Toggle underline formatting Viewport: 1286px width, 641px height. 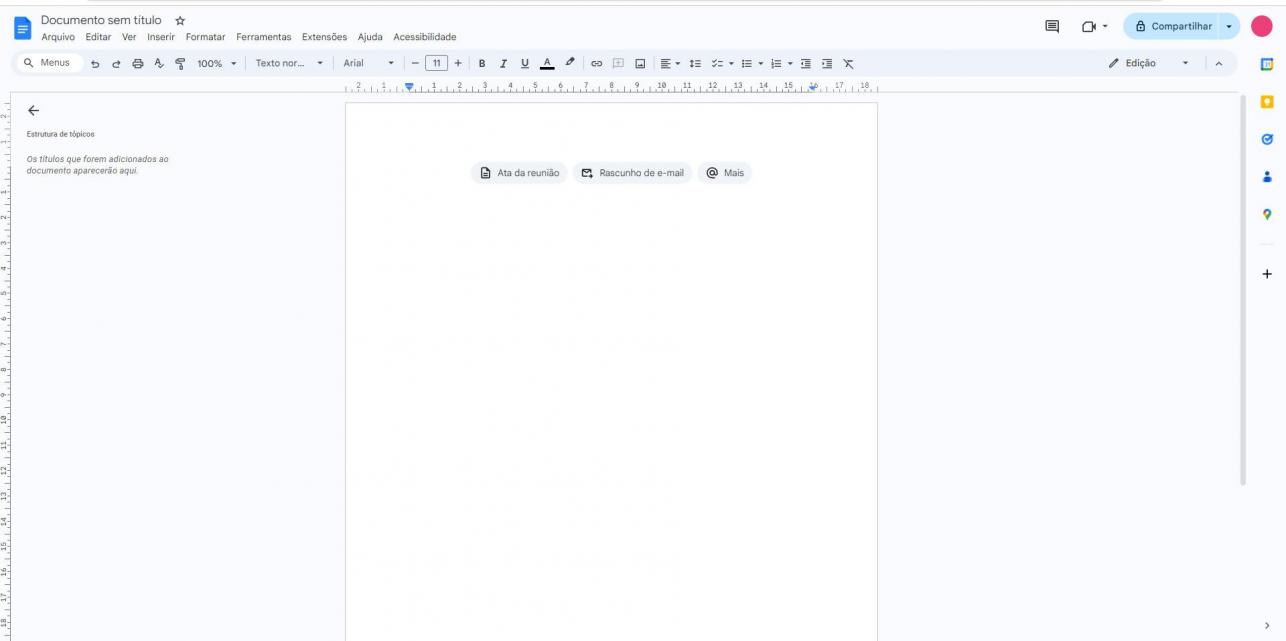pos(524,63)
